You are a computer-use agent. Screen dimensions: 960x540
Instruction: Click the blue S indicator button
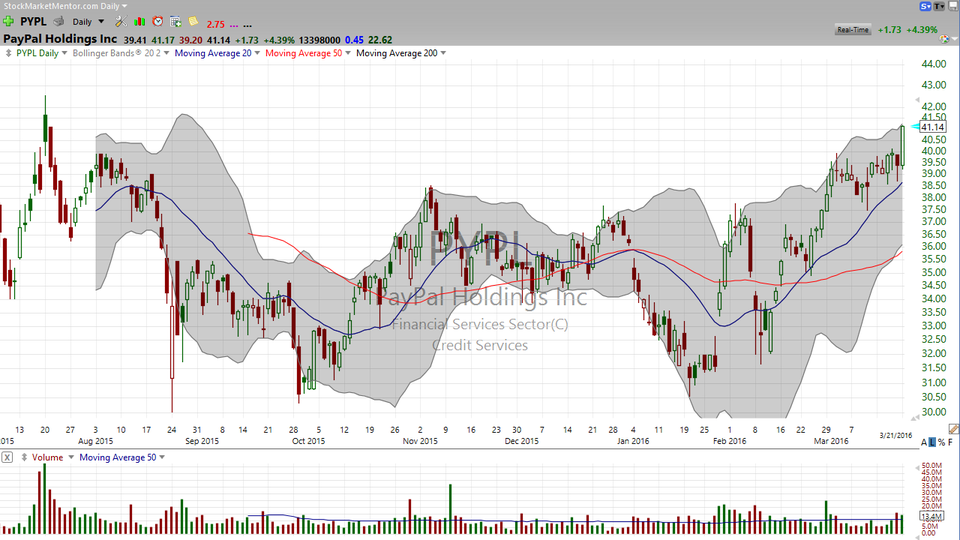(x=925, y=6)
